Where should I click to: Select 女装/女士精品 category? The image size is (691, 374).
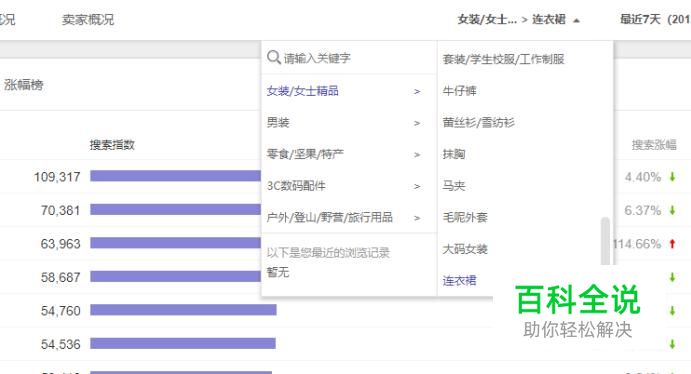(x=302, y=91)
